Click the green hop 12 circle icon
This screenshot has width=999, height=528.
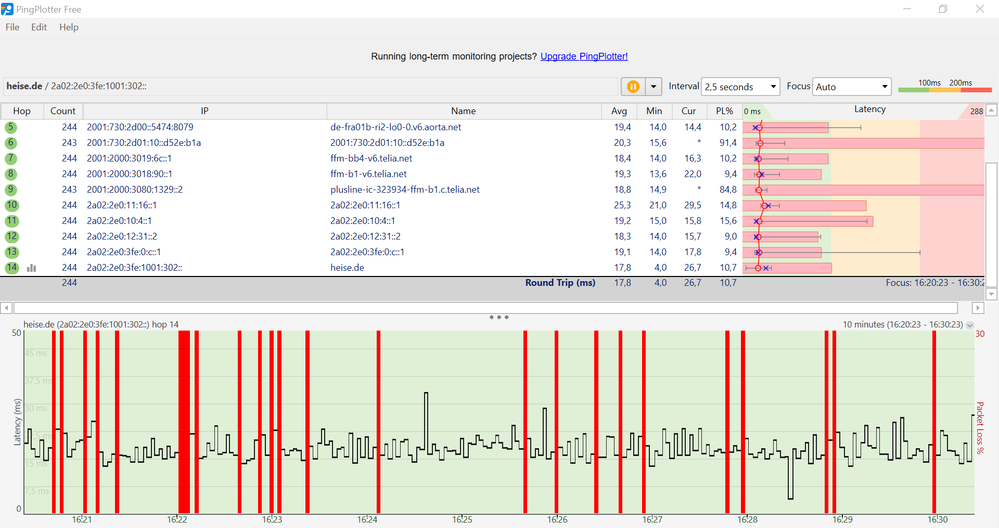(x=12, y=236)
